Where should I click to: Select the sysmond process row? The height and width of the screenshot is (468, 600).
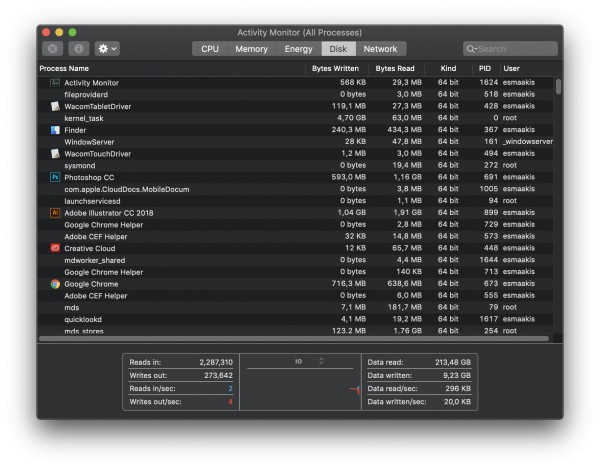295,165
